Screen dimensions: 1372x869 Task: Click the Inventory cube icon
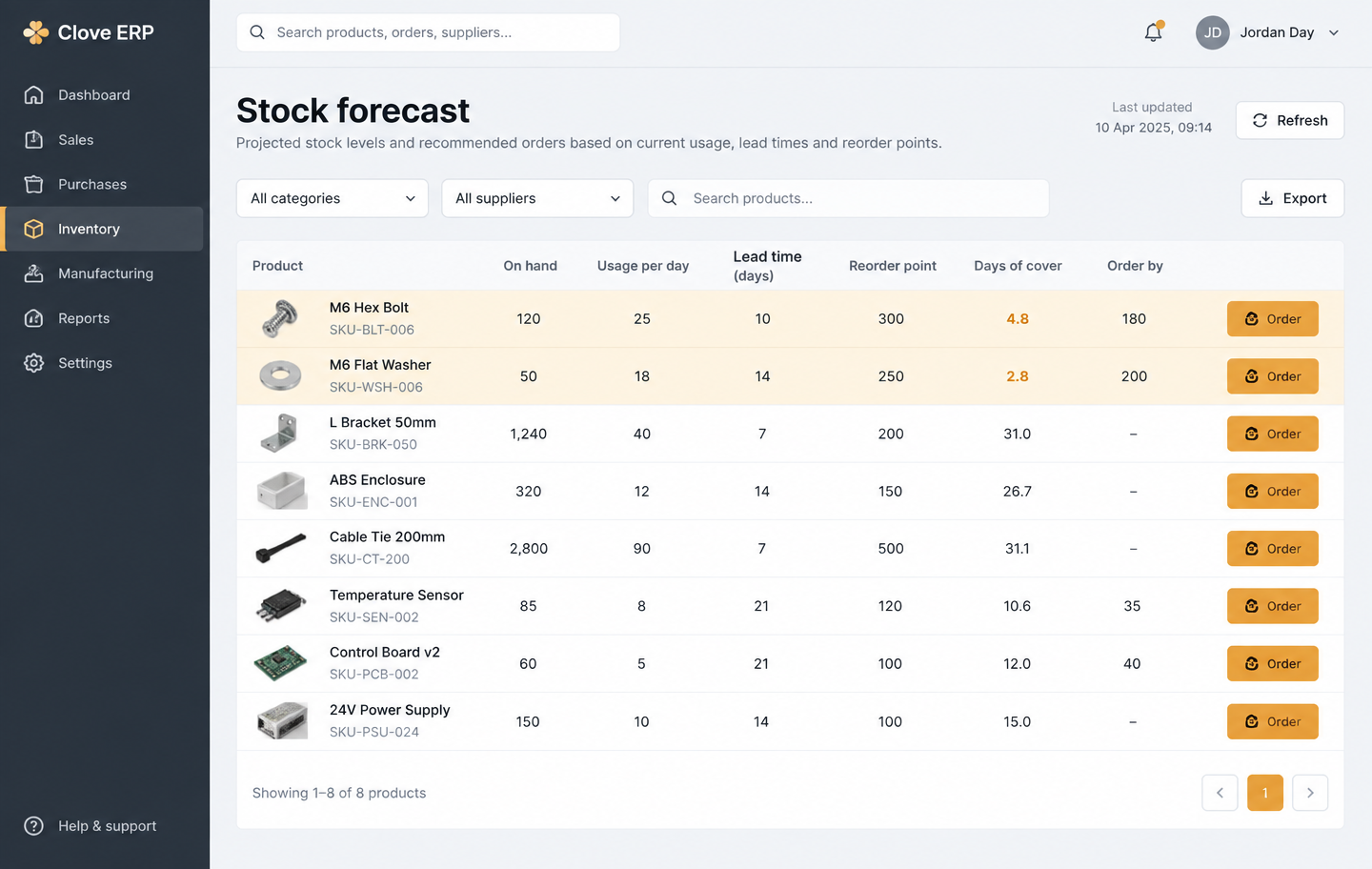tap(34, 229)
